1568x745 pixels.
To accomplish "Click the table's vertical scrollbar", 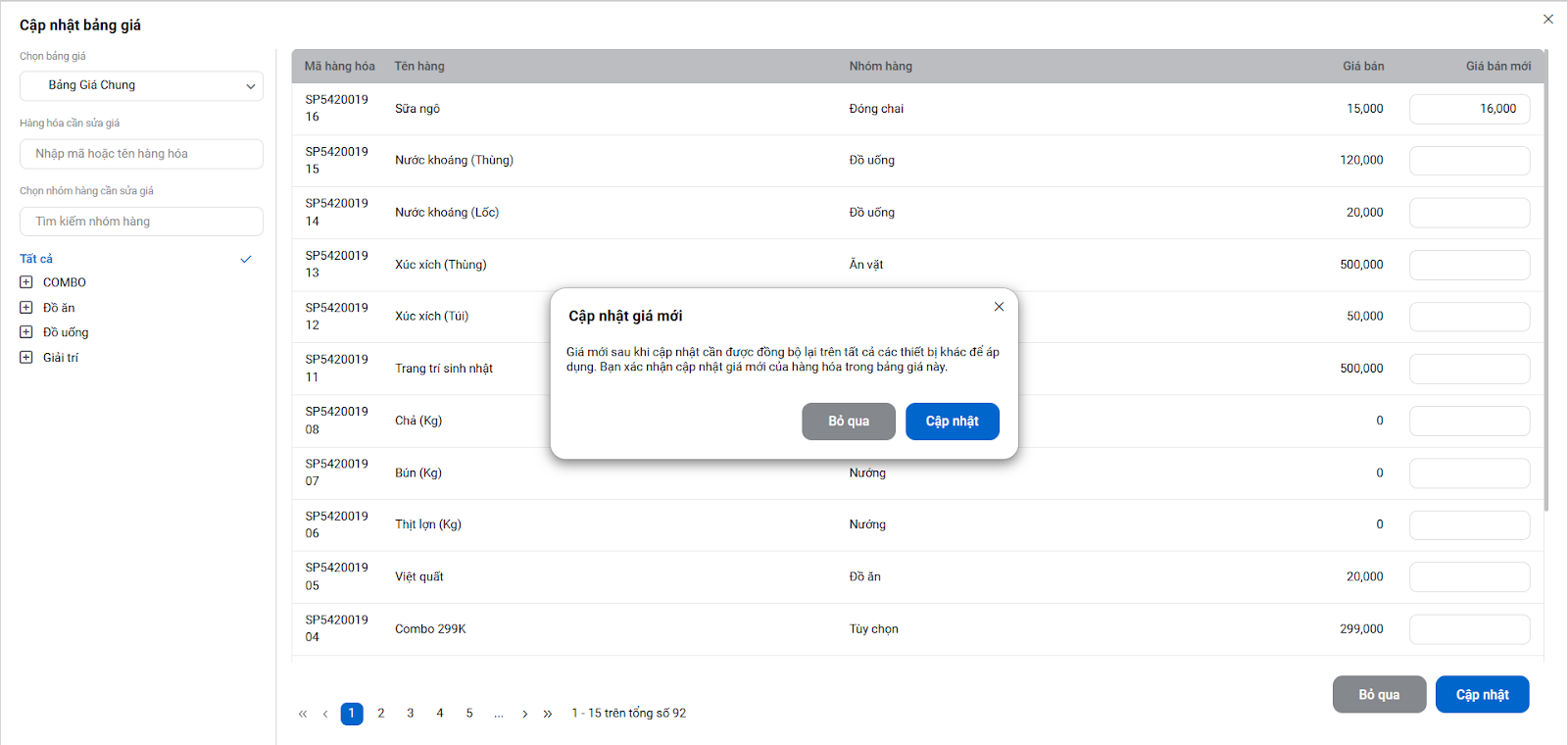I will pyautogui.click(x=1546, y=294).
